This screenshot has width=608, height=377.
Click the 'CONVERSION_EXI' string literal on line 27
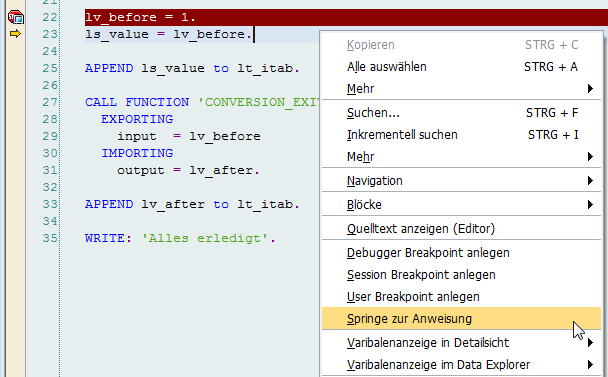pyautogui.click(x=259, y=102)
